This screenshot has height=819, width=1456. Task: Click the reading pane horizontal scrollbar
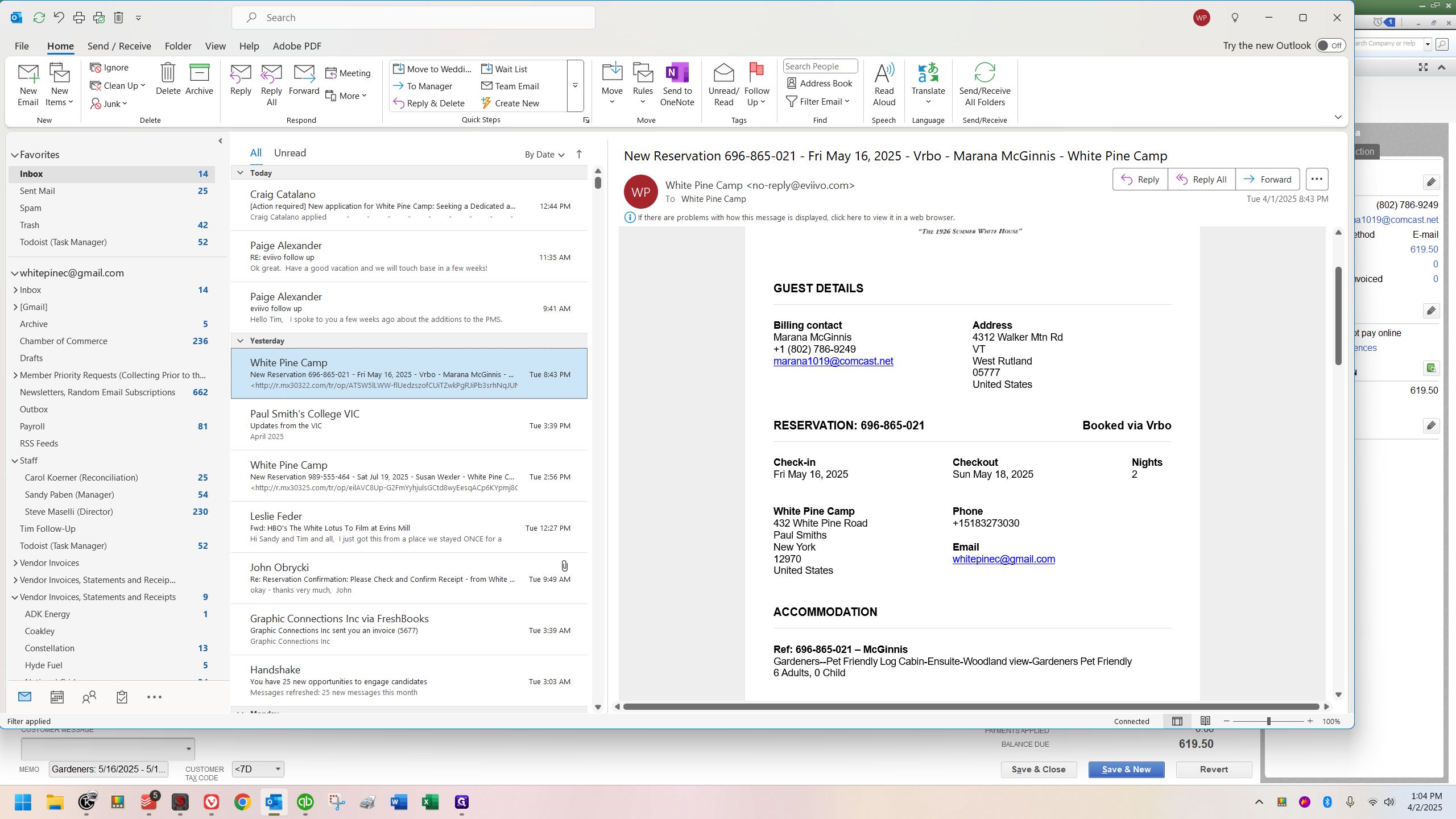tap(971, 706)
